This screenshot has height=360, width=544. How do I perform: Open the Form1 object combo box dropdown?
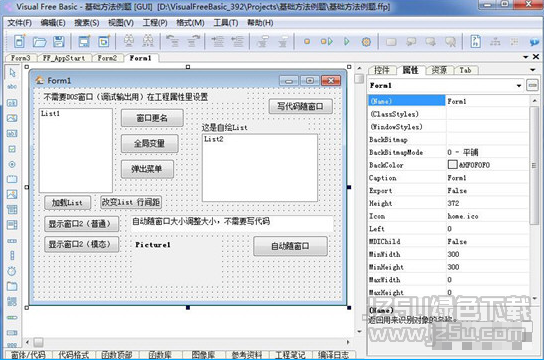(519, 85)
